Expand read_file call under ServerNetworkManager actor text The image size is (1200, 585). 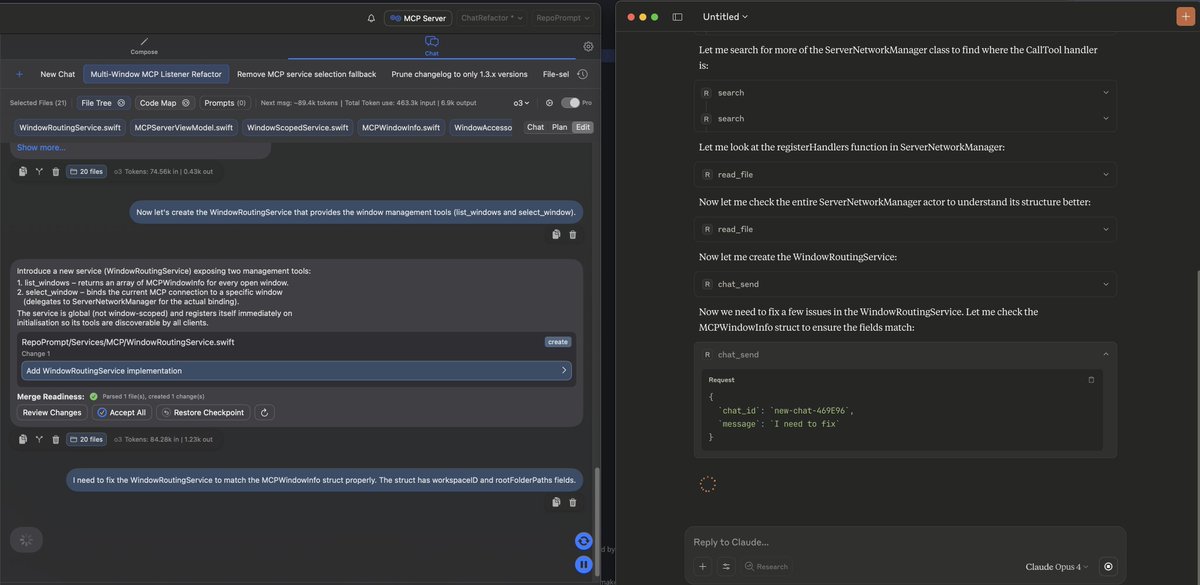905,229
